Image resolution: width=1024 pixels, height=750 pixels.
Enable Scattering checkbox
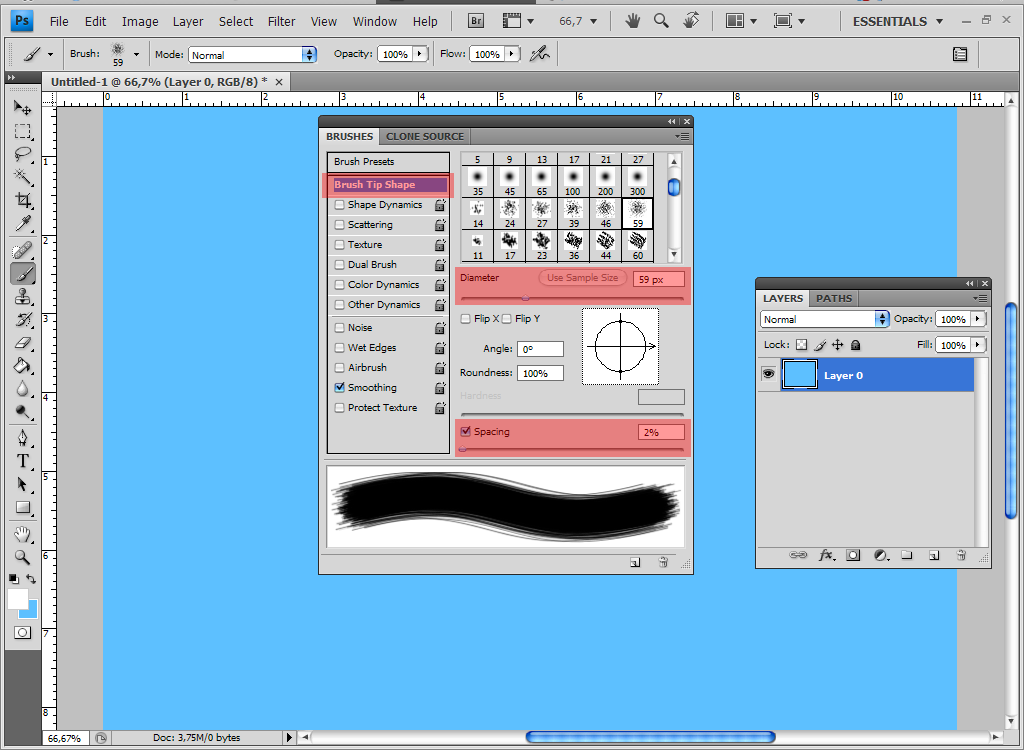point(340,225)
